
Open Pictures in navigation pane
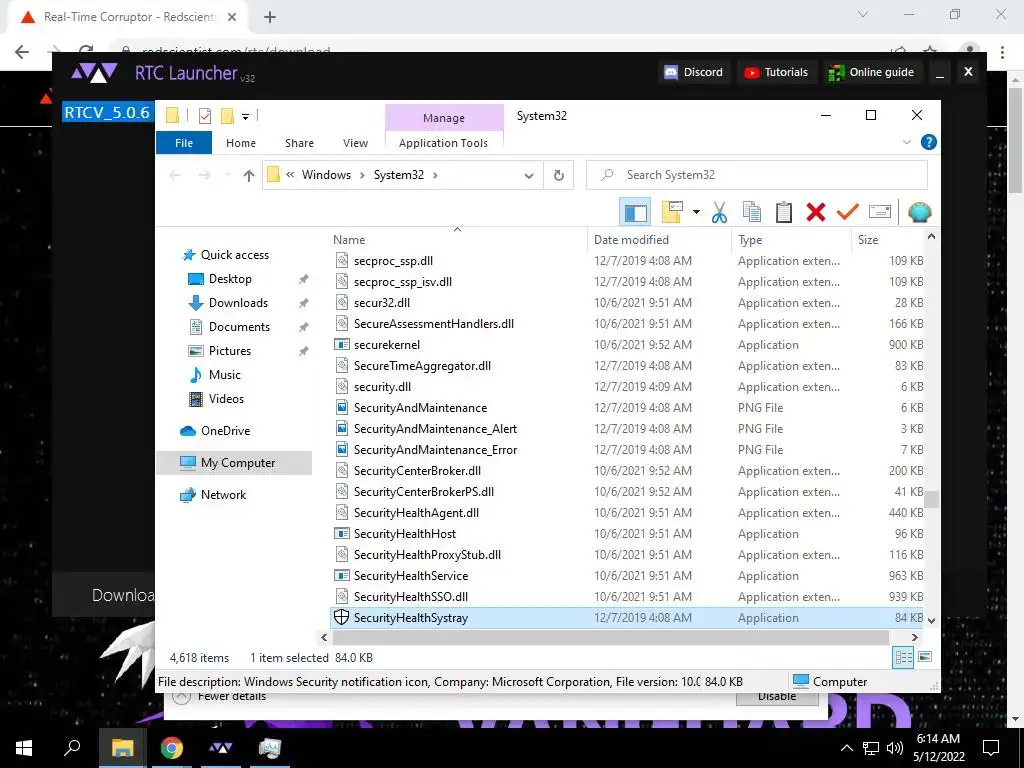229,351
